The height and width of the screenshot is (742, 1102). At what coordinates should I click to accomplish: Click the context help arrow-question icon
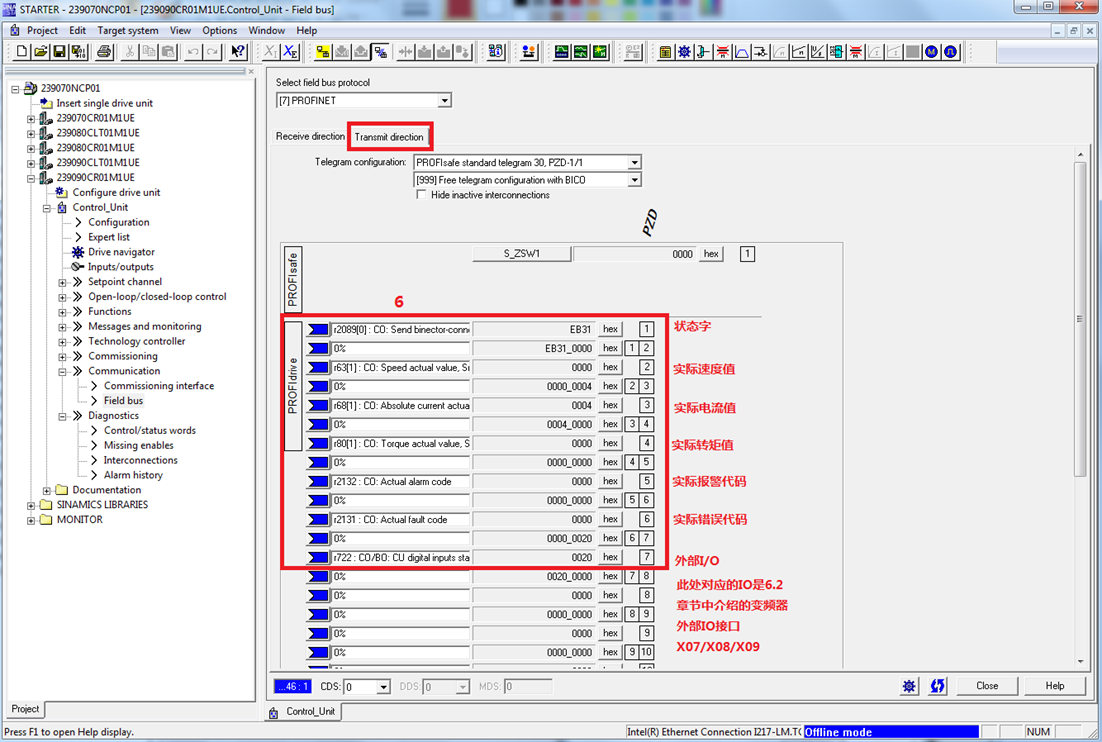click(238, 52)
